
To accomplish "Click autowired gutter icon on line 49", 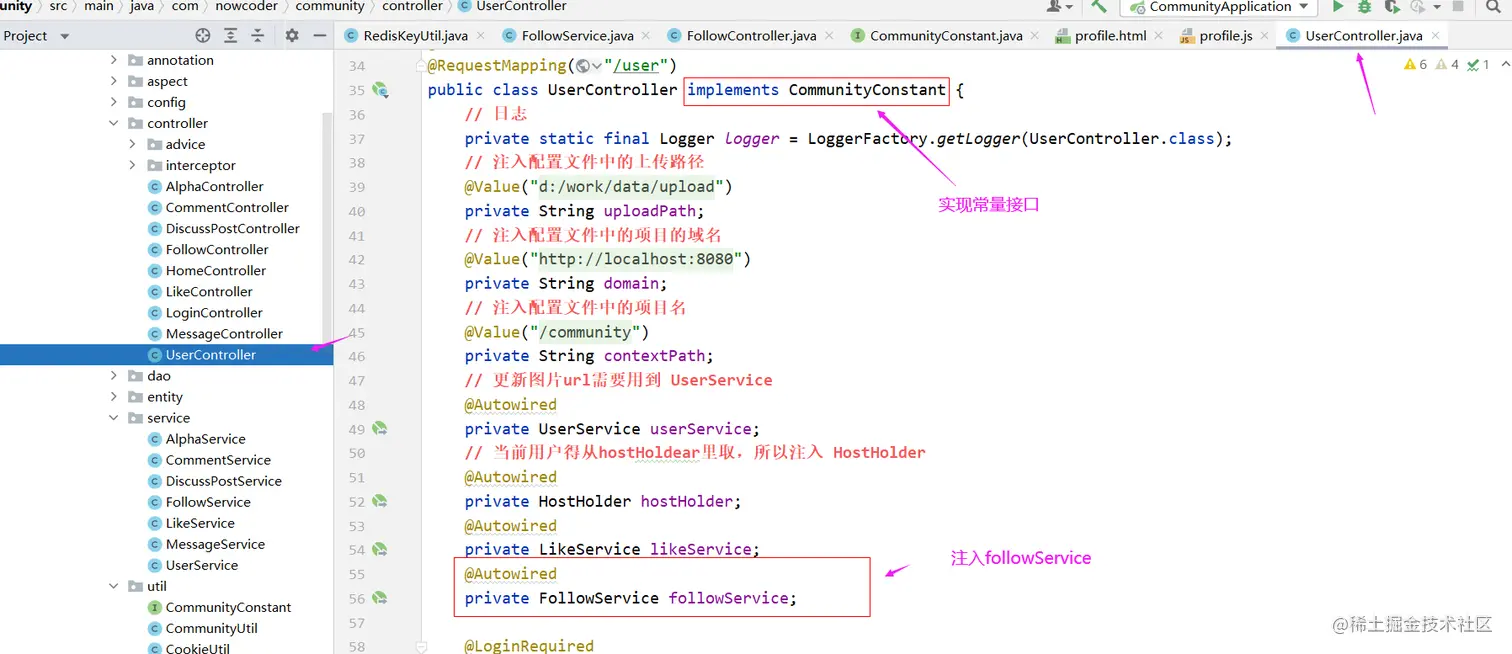I will 380,428.
